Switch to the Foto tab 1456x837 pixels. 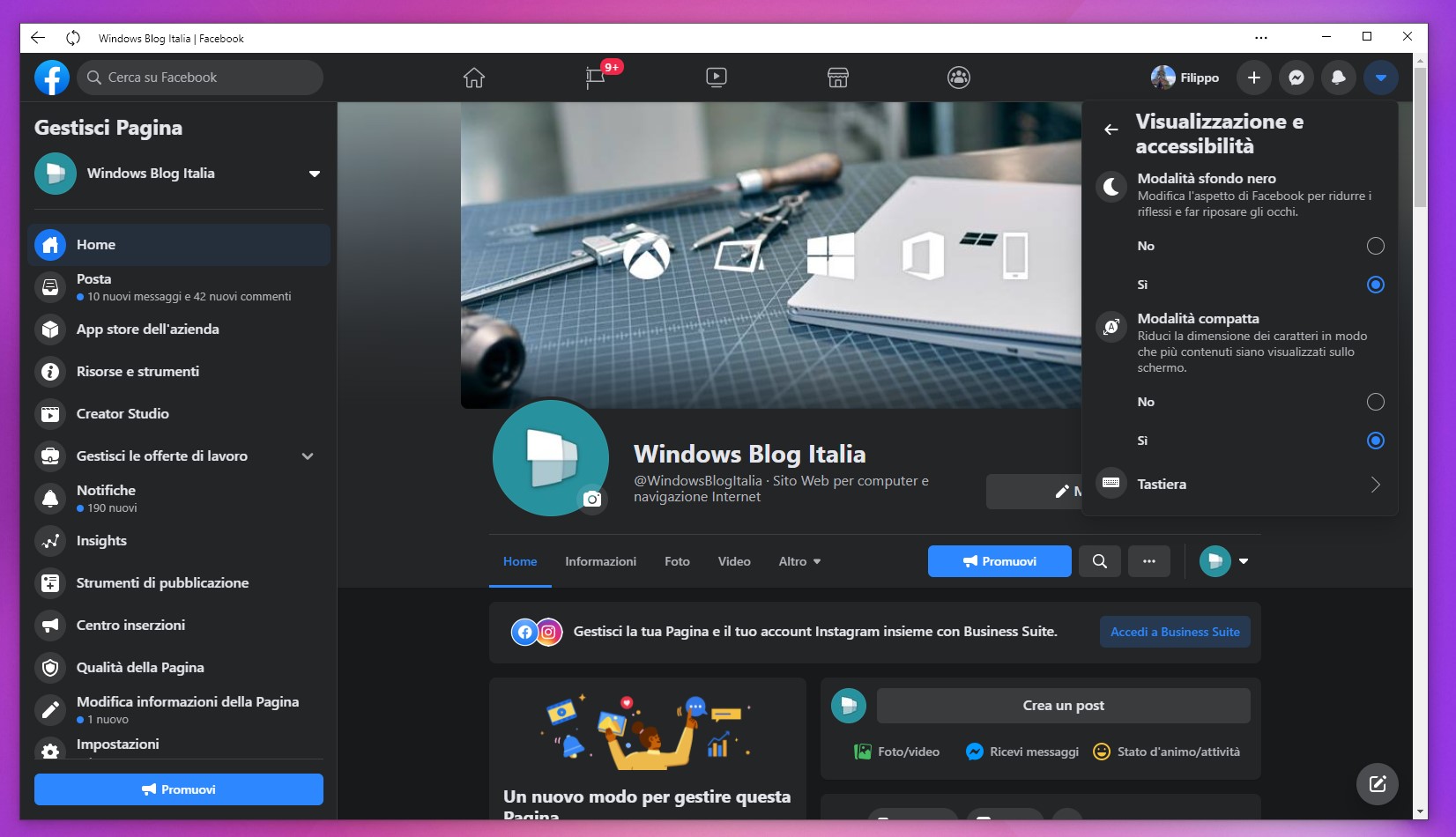point(677,561)
